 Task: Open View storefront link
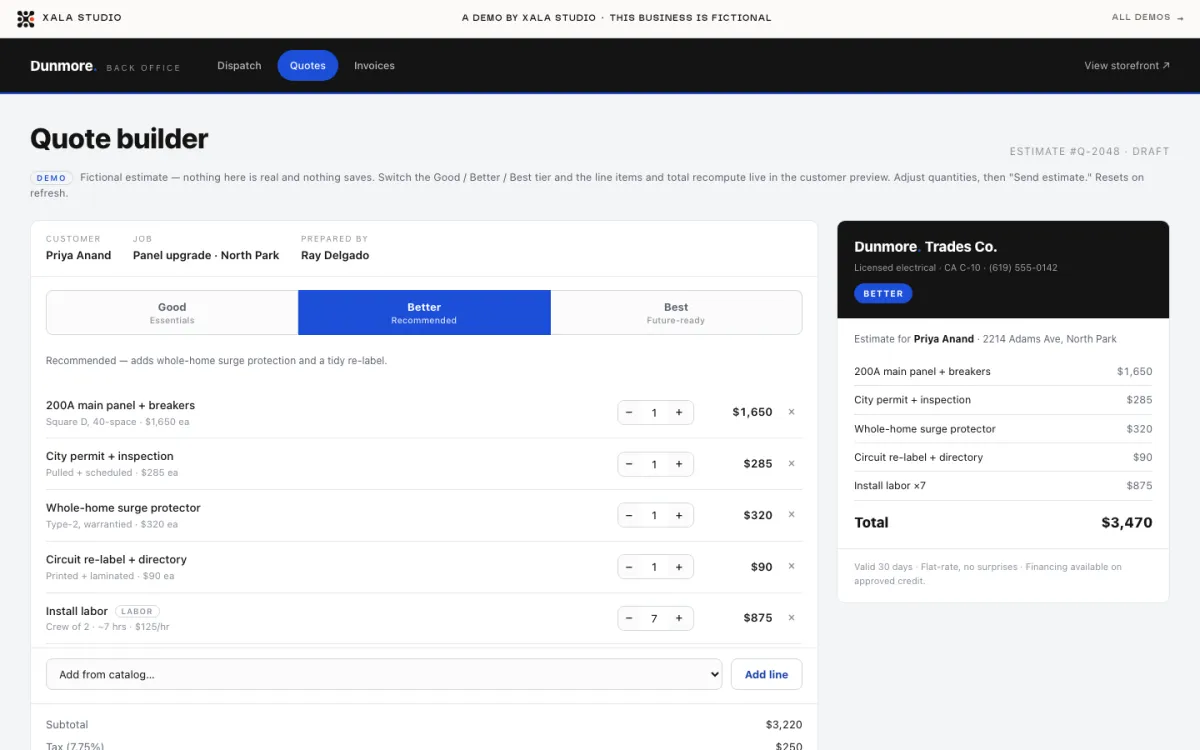point(1127,66)
